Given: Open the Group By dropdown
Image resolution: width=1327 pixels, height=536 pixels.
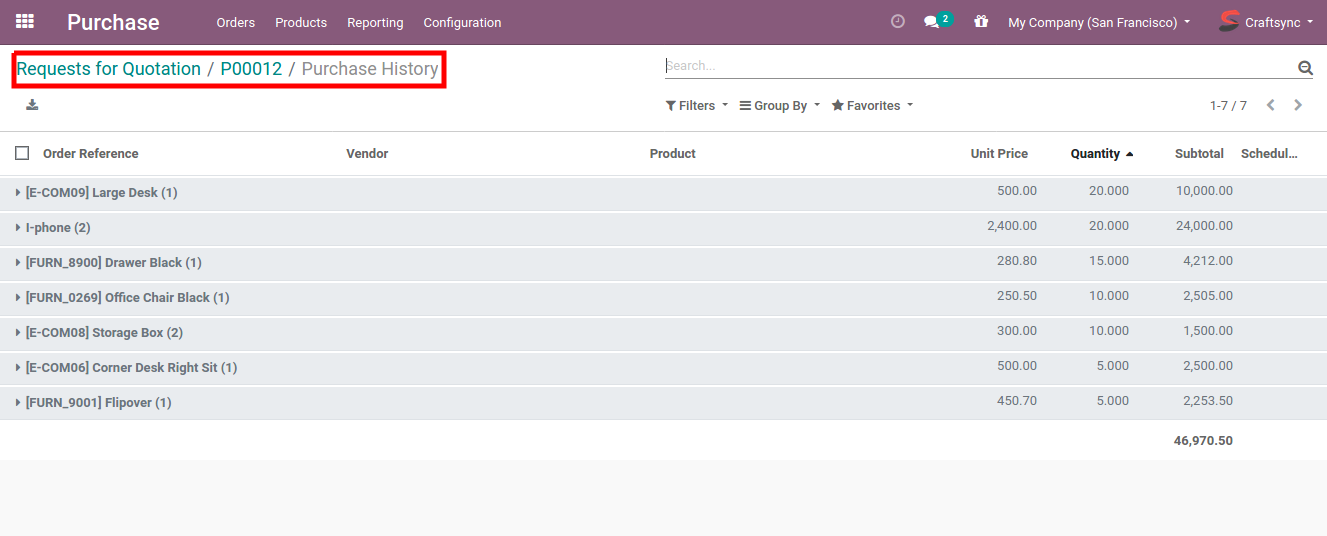Looking at the screenshot, I should tap(779, 105).
